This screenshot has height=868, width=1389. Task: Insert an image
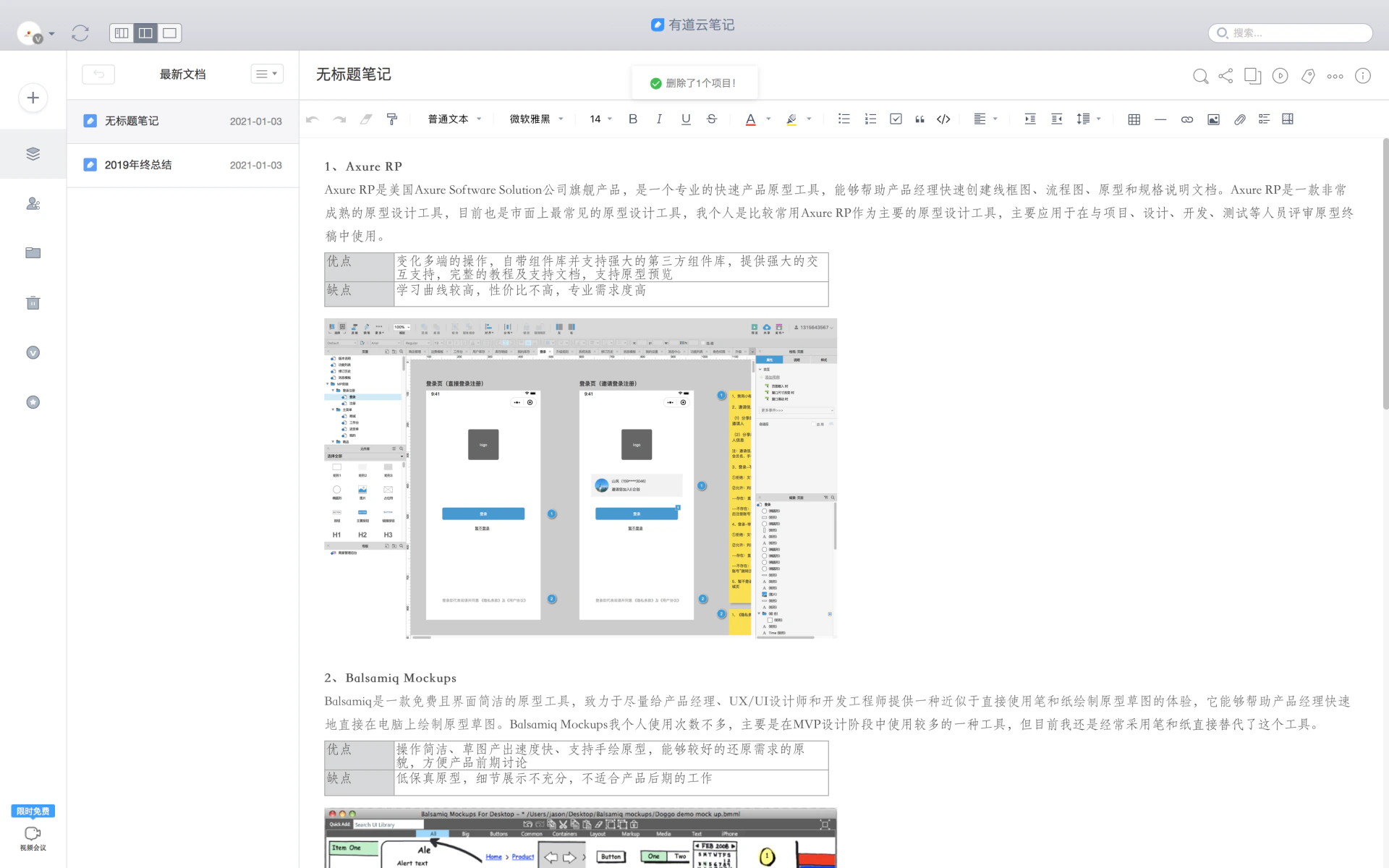(x=1213, y=119)
